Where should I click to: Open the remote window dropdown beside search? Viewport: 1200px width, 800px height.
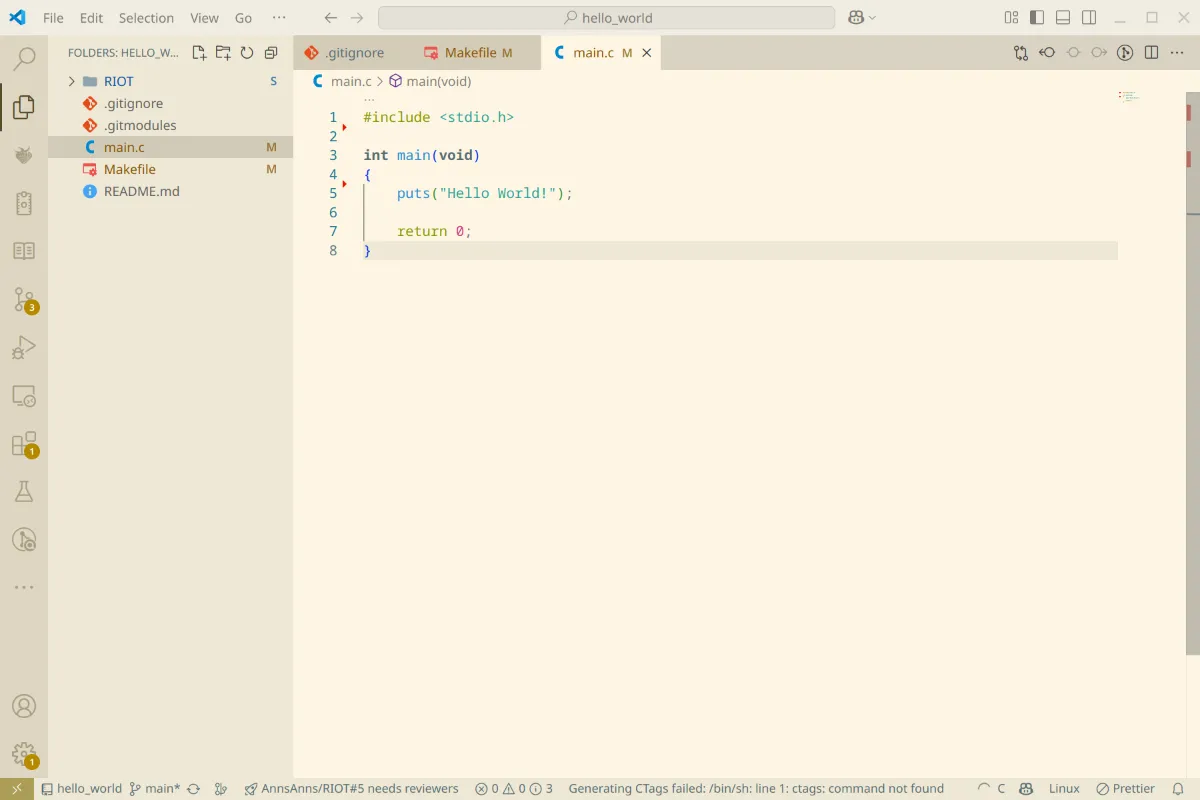click(861, 17)
